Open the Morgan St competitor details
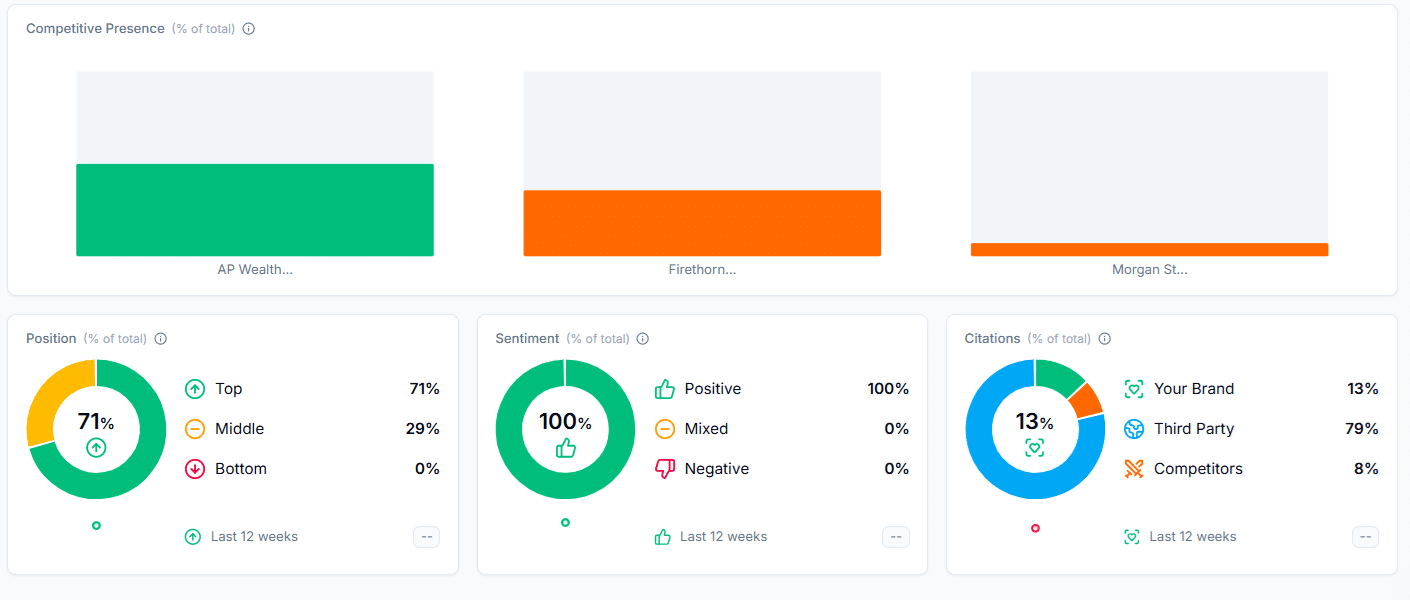The image size is (1410, 600). coord(1149,268)
